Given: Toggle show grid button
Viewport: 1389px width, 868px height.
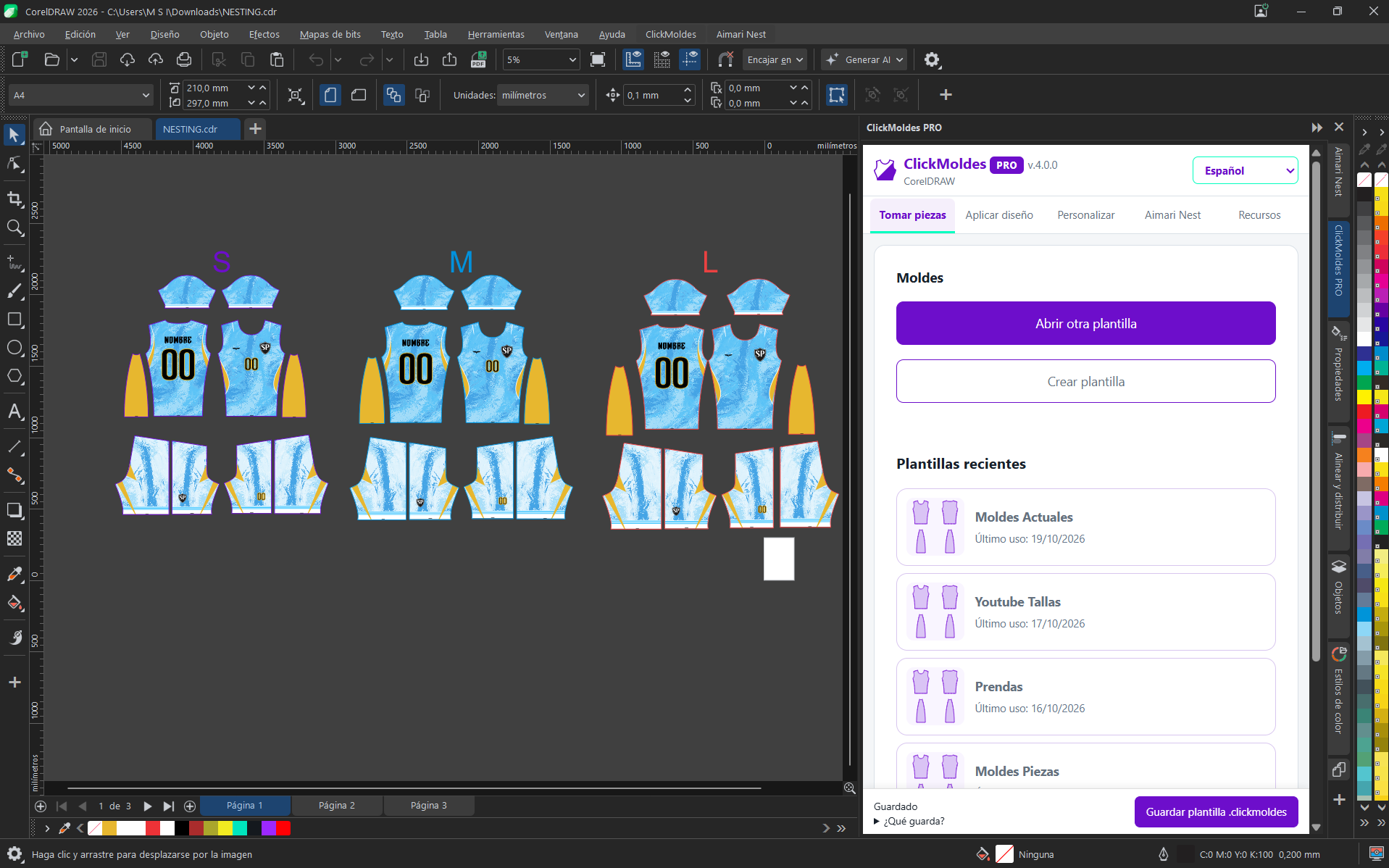Looking at the screenshot, I should tap(662, 59).
